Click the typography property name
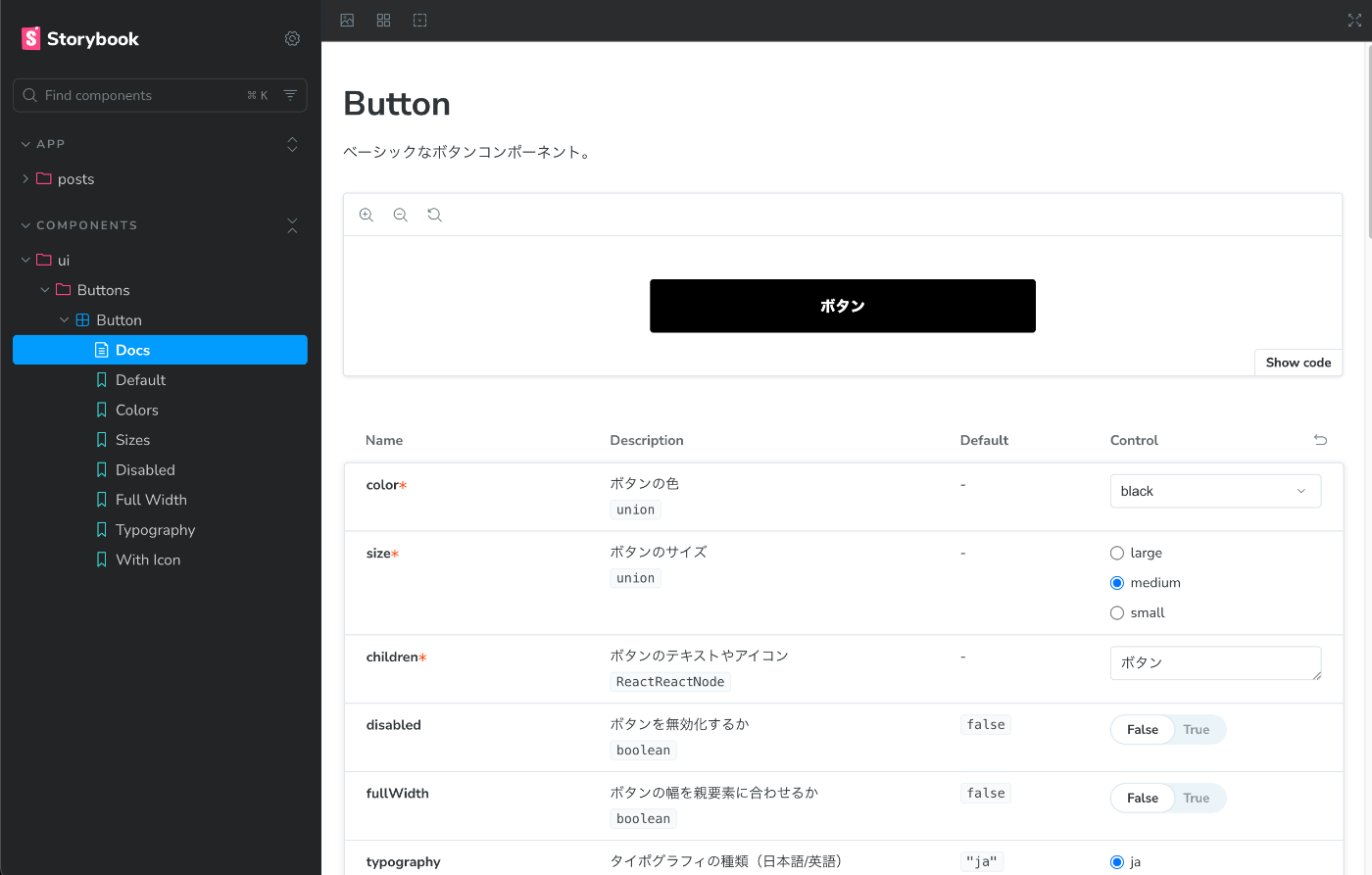 point(403,862)
